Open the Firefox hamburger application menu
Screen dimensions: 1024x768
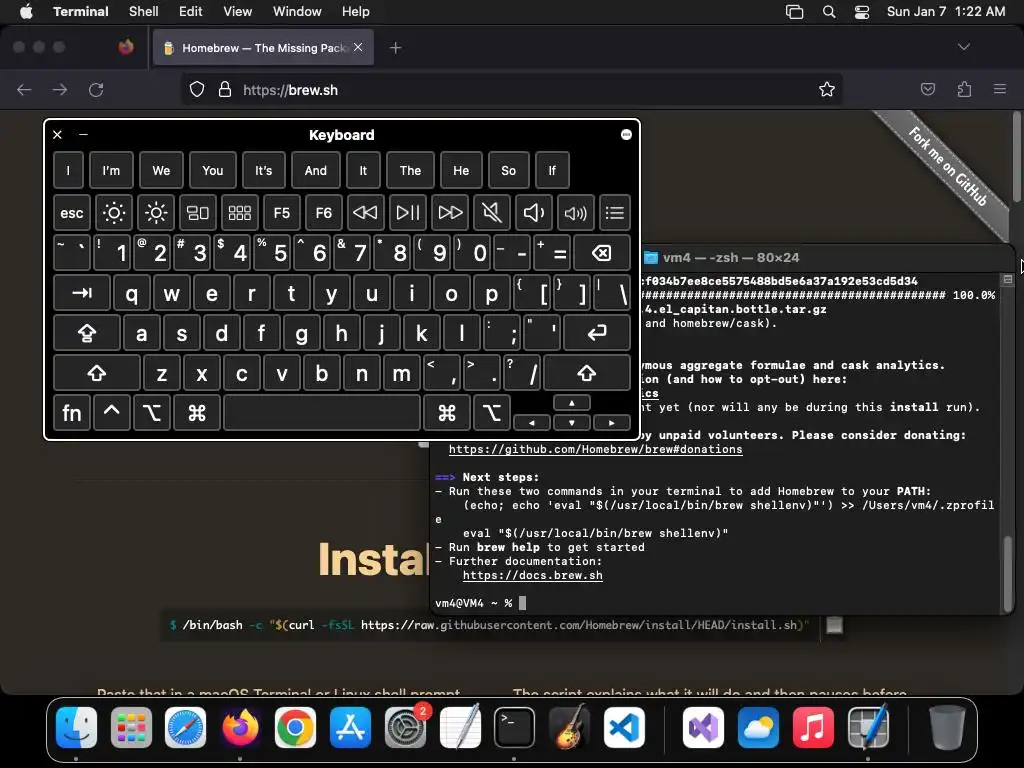click(x=1000, y=89)
